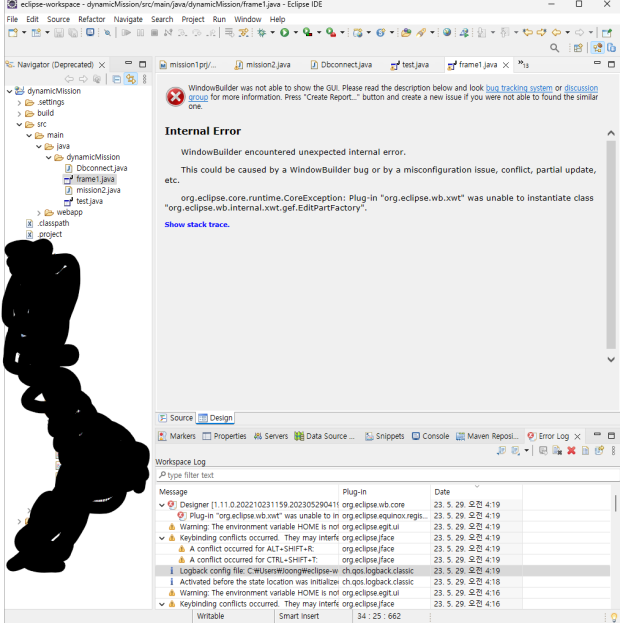620x623 pixels.
Task: Switch to the Source tab
Action: pyautogui.click(x=176, y=418)
